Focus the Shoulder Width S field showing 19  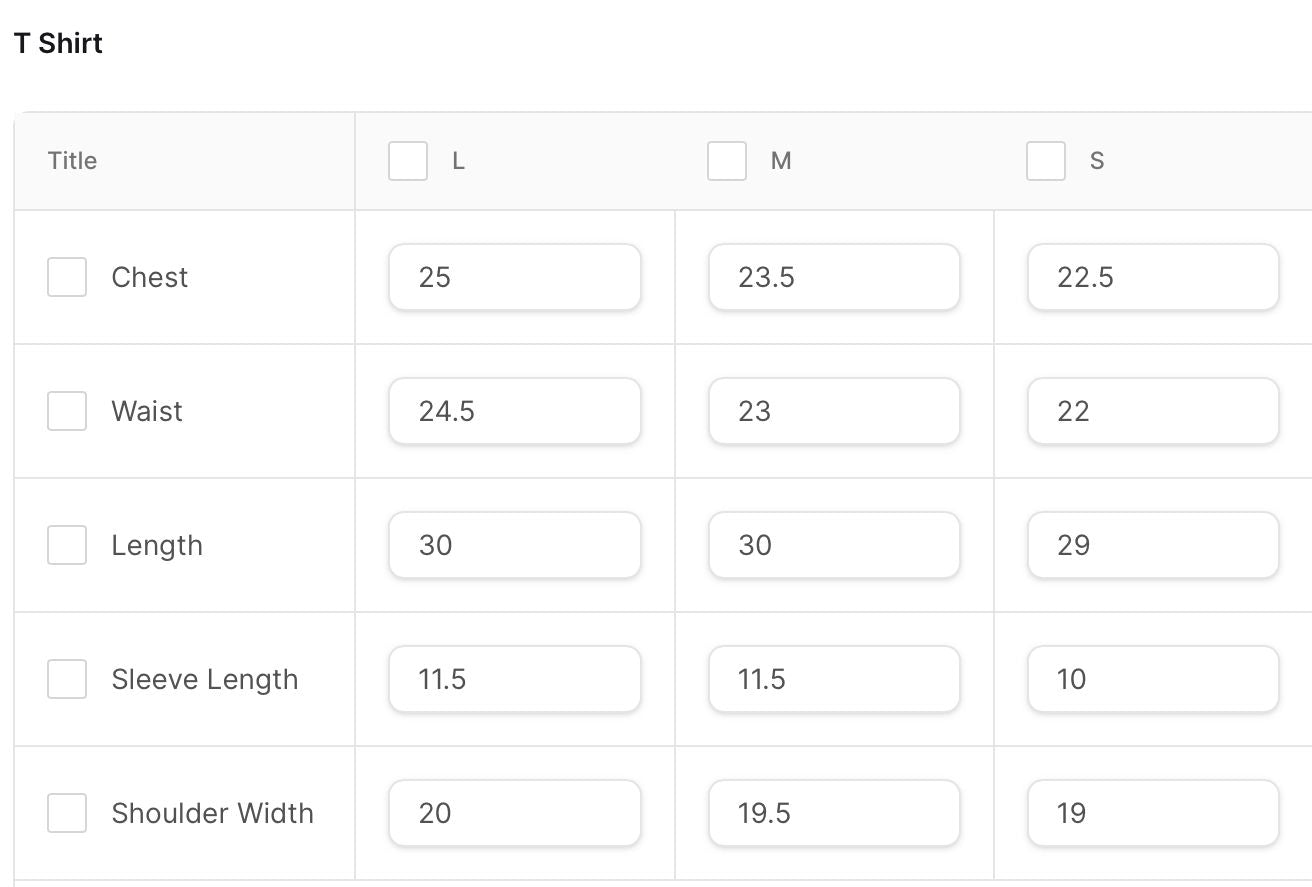pos(1153,813)
